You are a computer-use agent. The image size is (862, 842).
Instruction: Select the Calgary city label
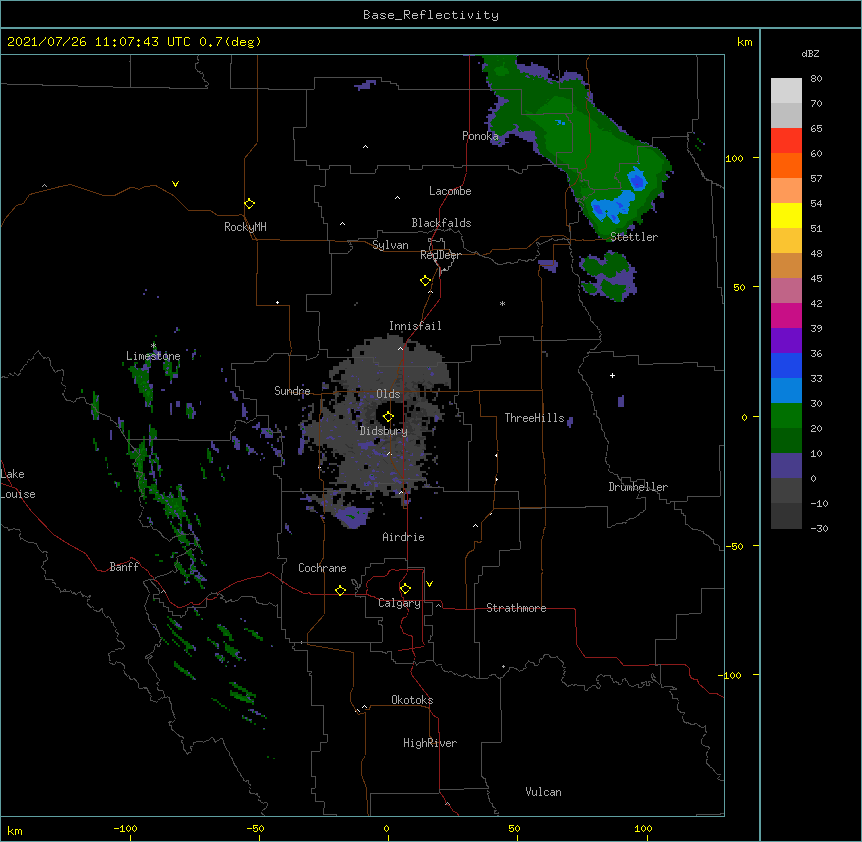(x=399, y=603)
